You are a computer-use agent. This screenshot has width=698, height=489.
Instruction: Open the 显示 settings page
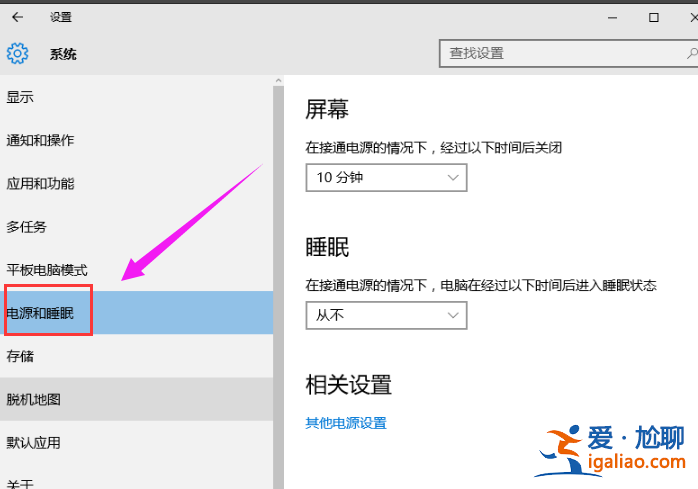[x=136, y=97]
